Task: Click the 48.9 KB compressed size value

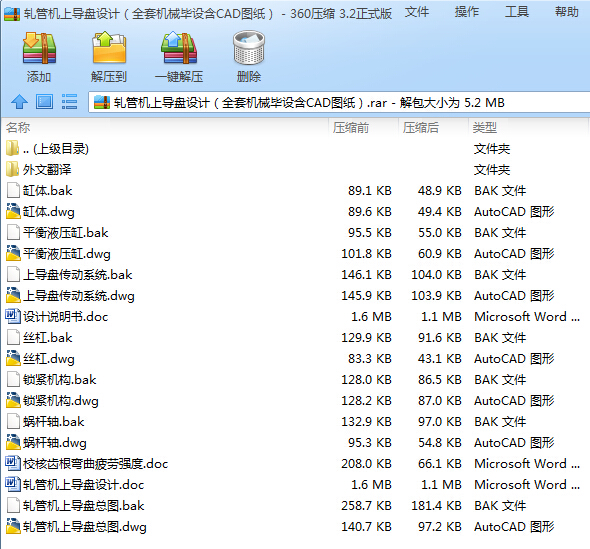Action: [x=439, y=190]
